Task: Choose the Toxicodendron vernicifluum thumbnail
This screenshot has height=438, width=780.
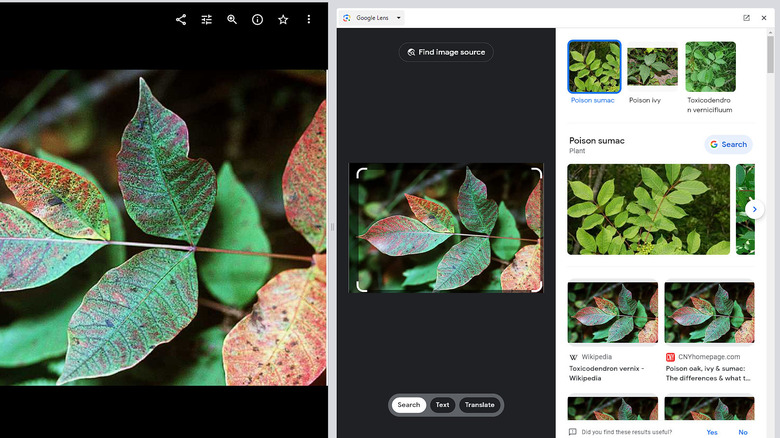Action: [710, 67]
